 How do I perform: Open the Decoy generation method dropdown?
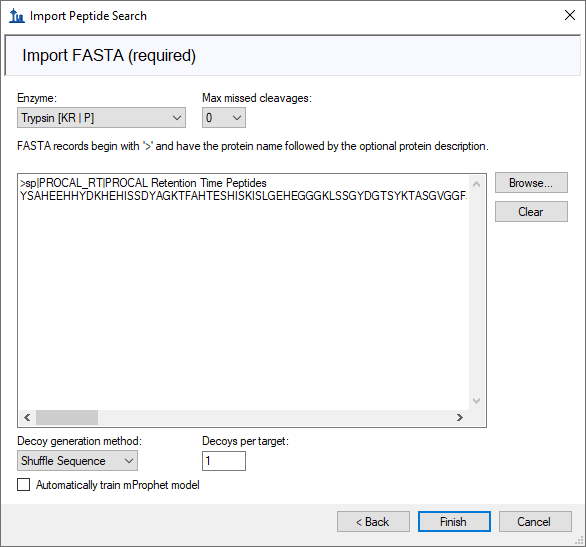pyautogui.click(x=77, y=461)
